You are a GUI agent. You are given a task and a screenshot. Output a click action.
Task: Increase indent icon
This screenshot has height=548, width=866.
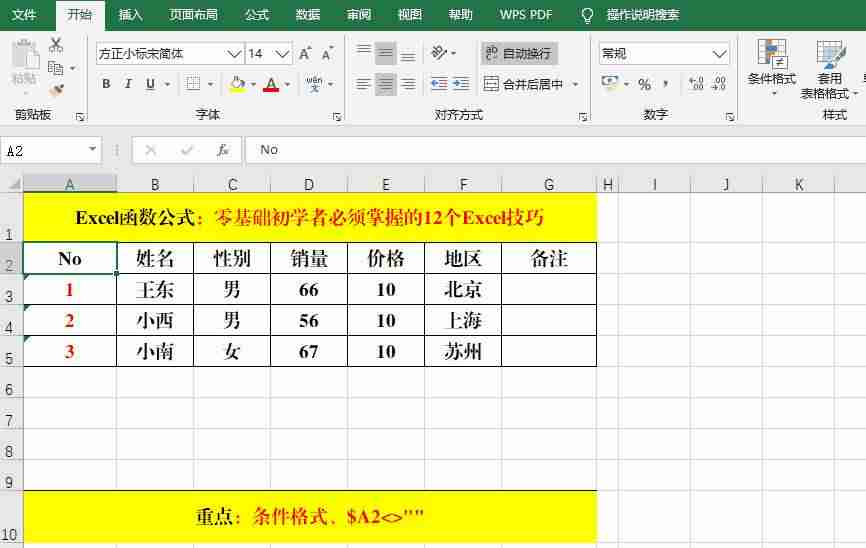pyautogui.click(x=461, y=84)
